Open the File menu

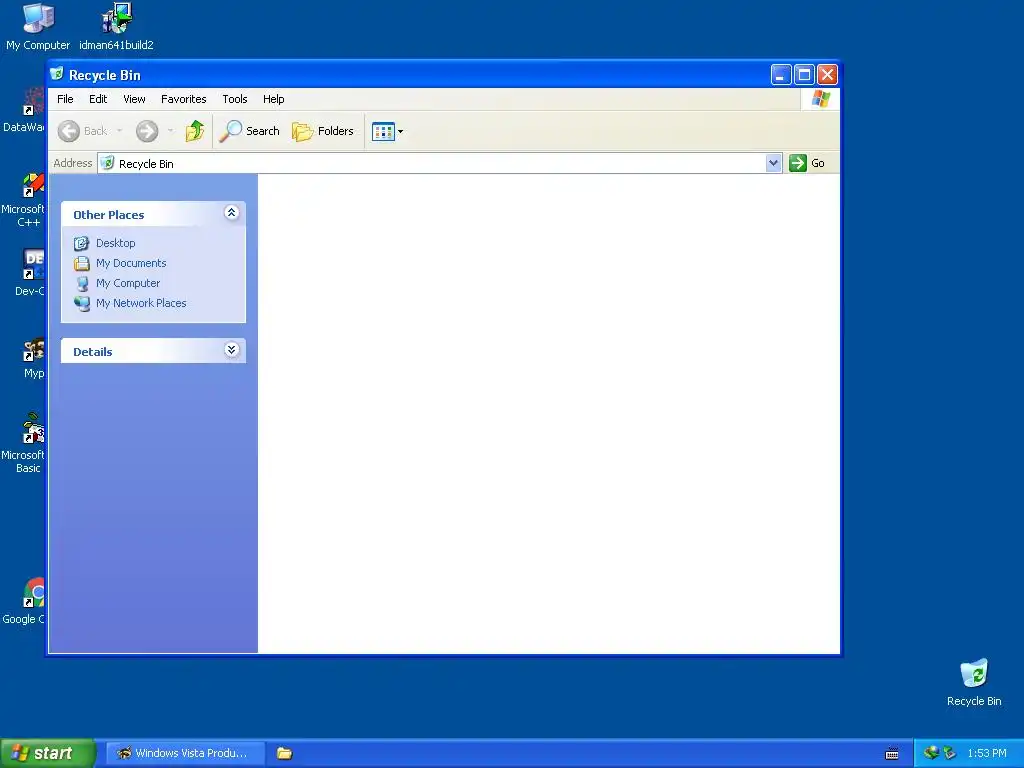(65, 99)
